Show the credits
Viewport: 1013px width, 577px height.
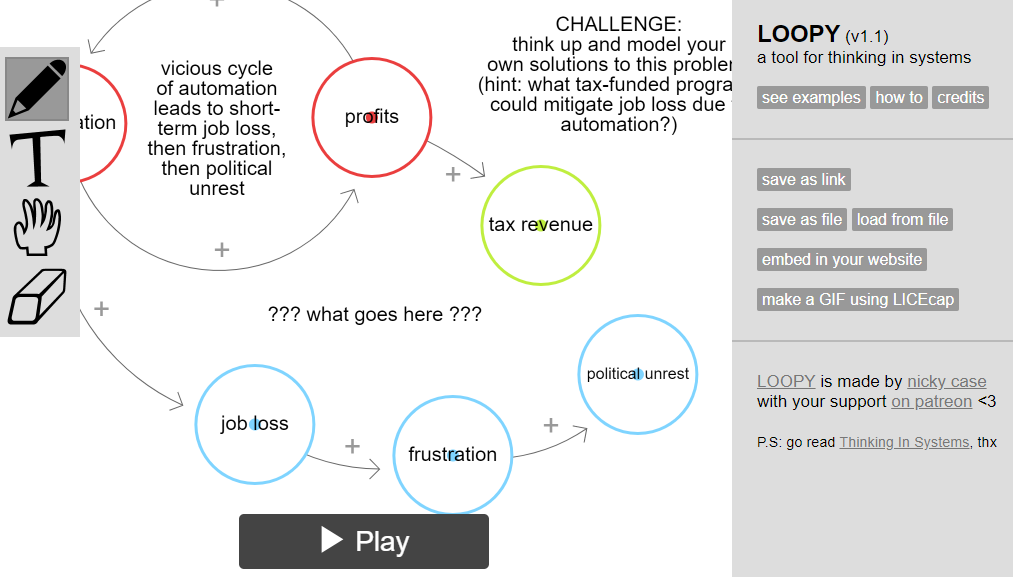(x=960, y=98)
